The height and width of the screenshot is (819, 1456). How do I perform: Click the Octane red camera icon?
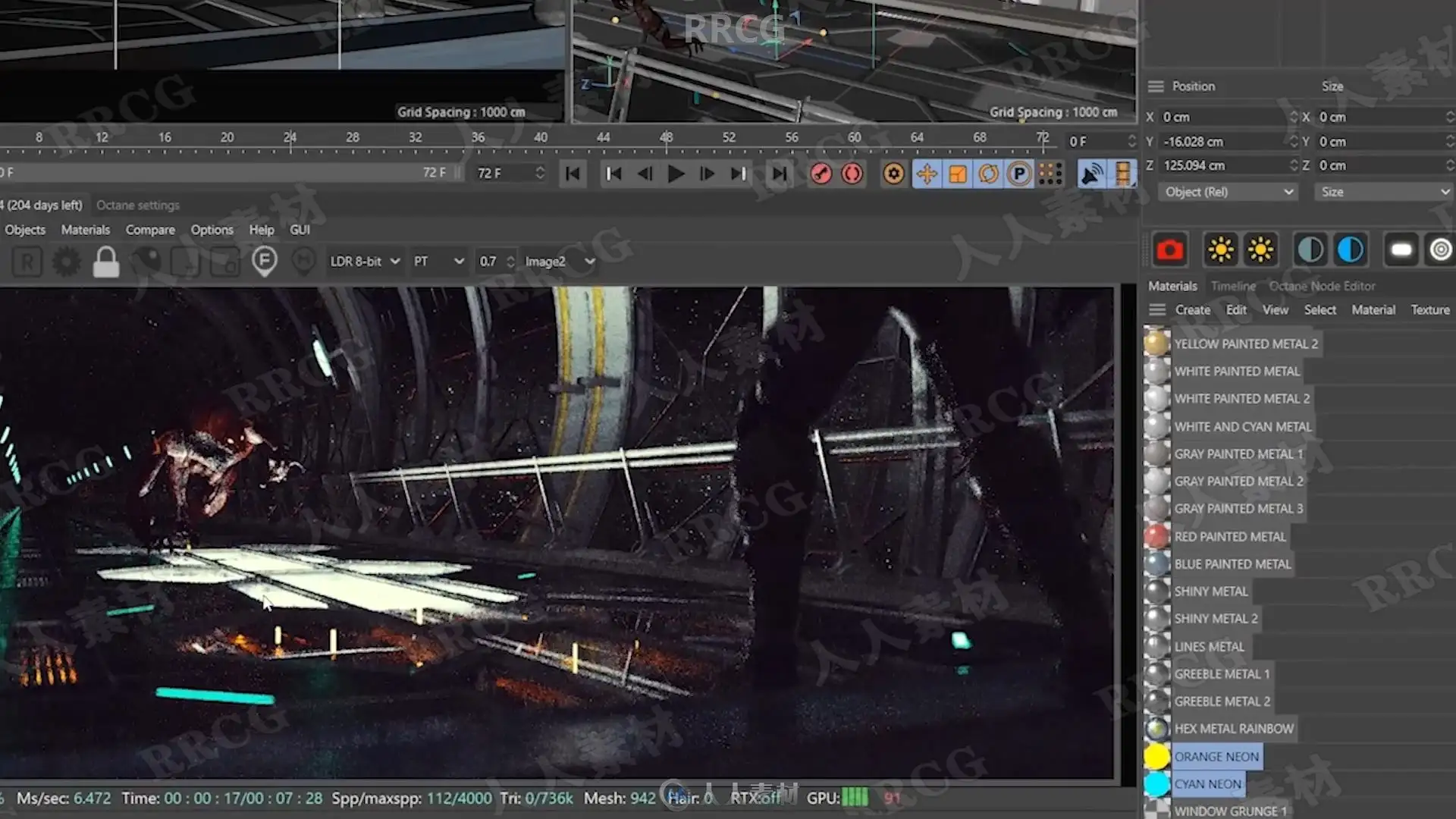point(1169,249)
